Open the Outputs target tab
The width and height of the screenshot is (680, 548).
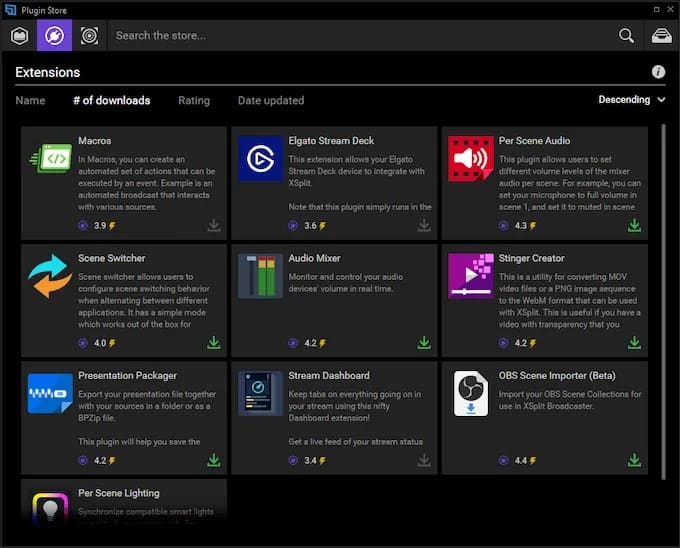pos(89,36)
